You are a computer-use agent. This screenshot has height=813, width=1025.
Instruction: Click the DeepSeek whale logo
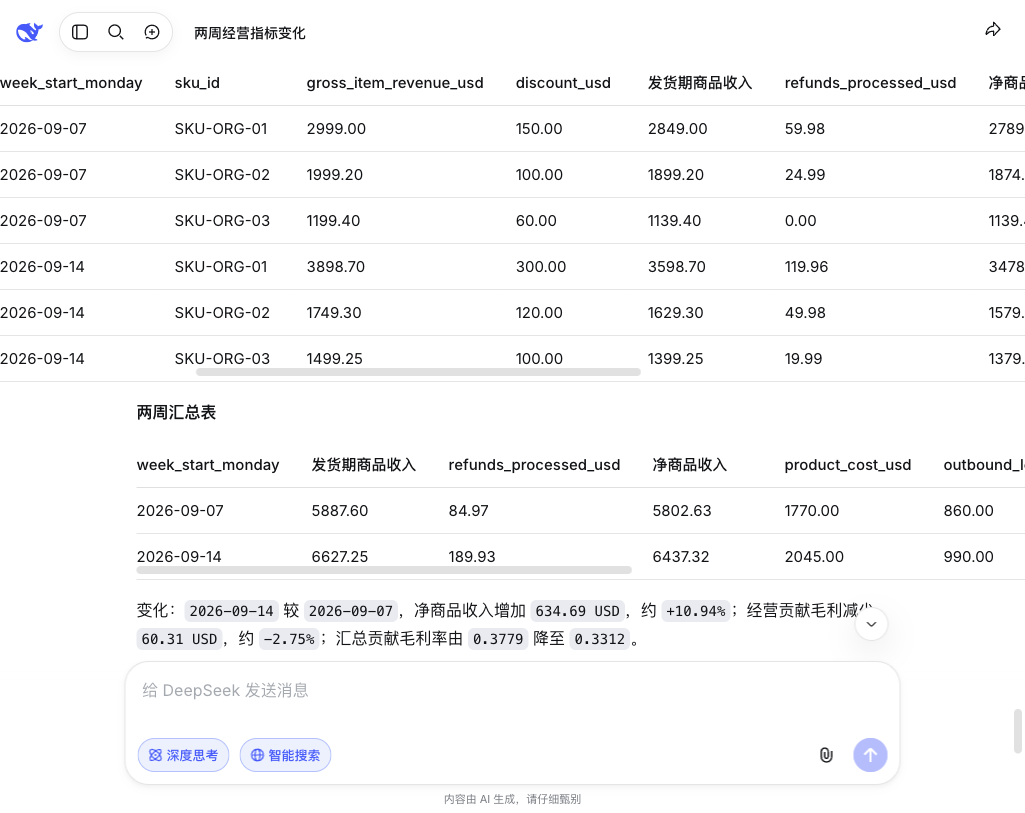(x=29, y=32)
